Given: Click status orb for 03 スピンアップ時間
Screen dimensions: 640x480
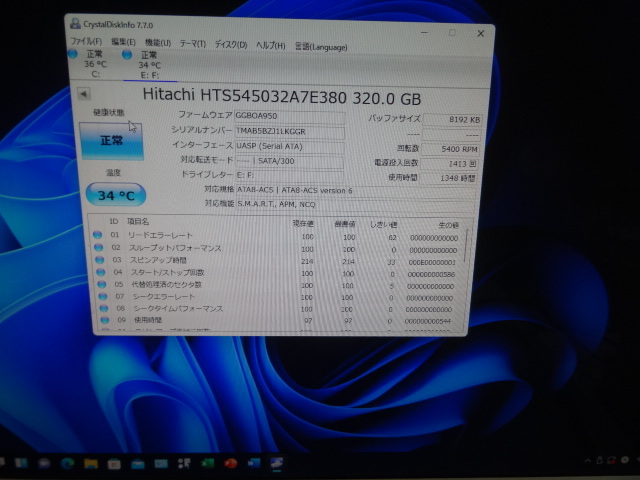Looking at the screenshot, I should point(100,259).
